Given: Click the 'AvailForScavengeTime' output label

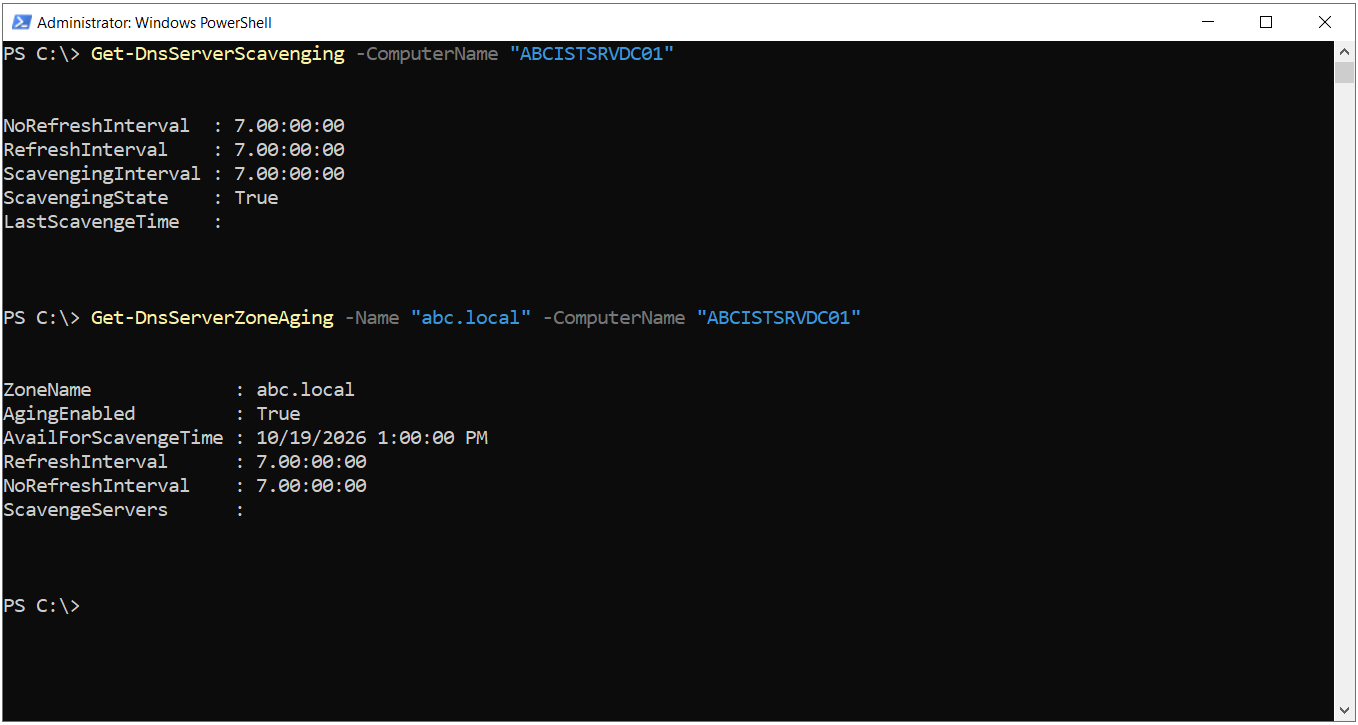Looking at the screenshot, I should coord(113,438).
